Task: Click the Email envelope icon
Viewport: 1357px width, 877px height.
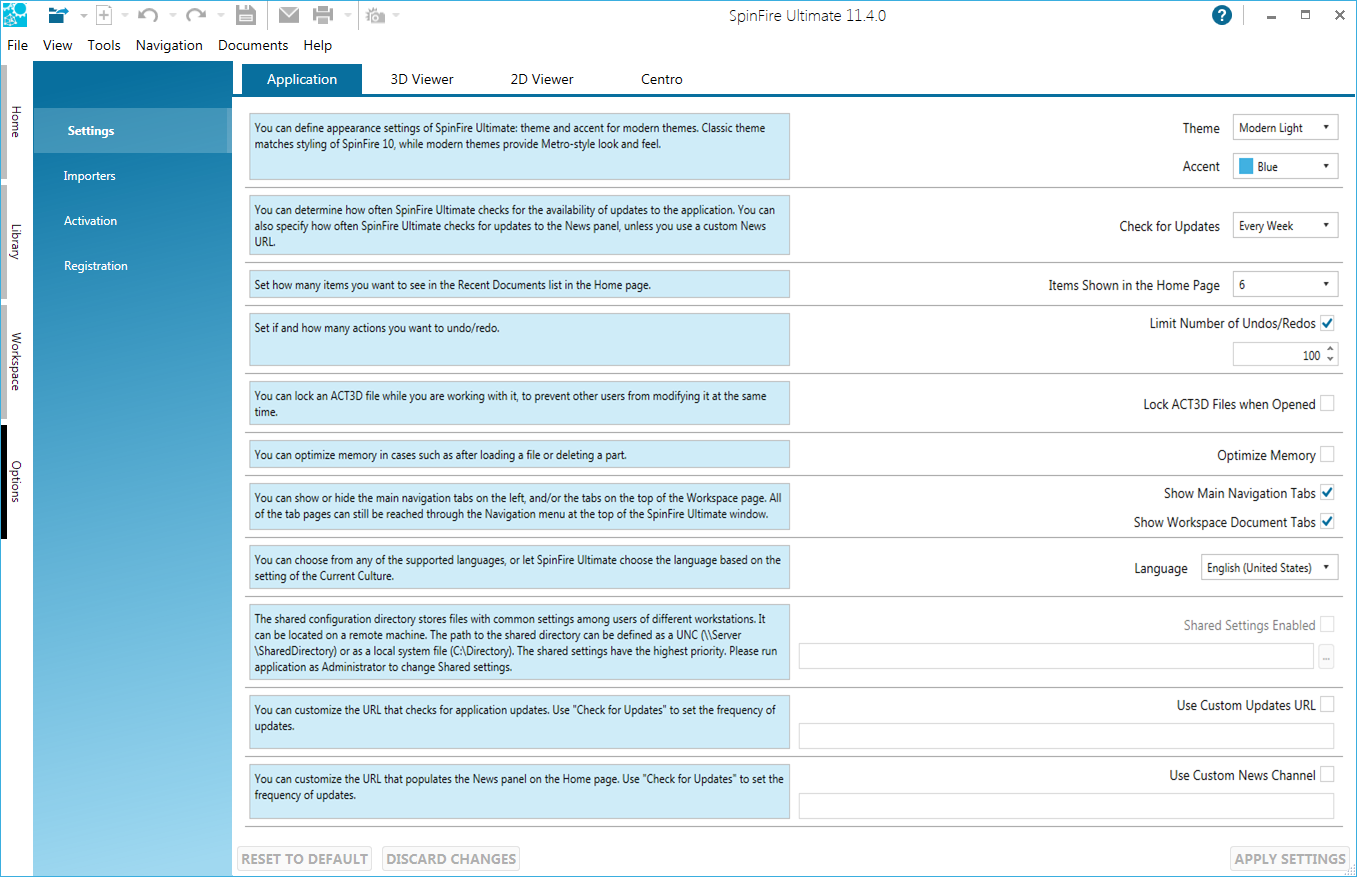Action: pos(289,15)
